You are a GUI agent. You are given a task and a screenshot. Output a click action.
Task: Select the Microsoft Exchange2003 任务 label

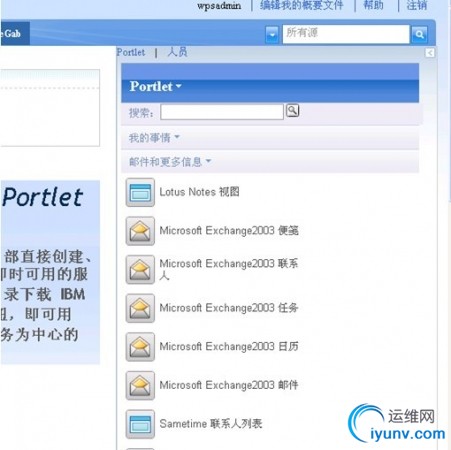(229, 308)
